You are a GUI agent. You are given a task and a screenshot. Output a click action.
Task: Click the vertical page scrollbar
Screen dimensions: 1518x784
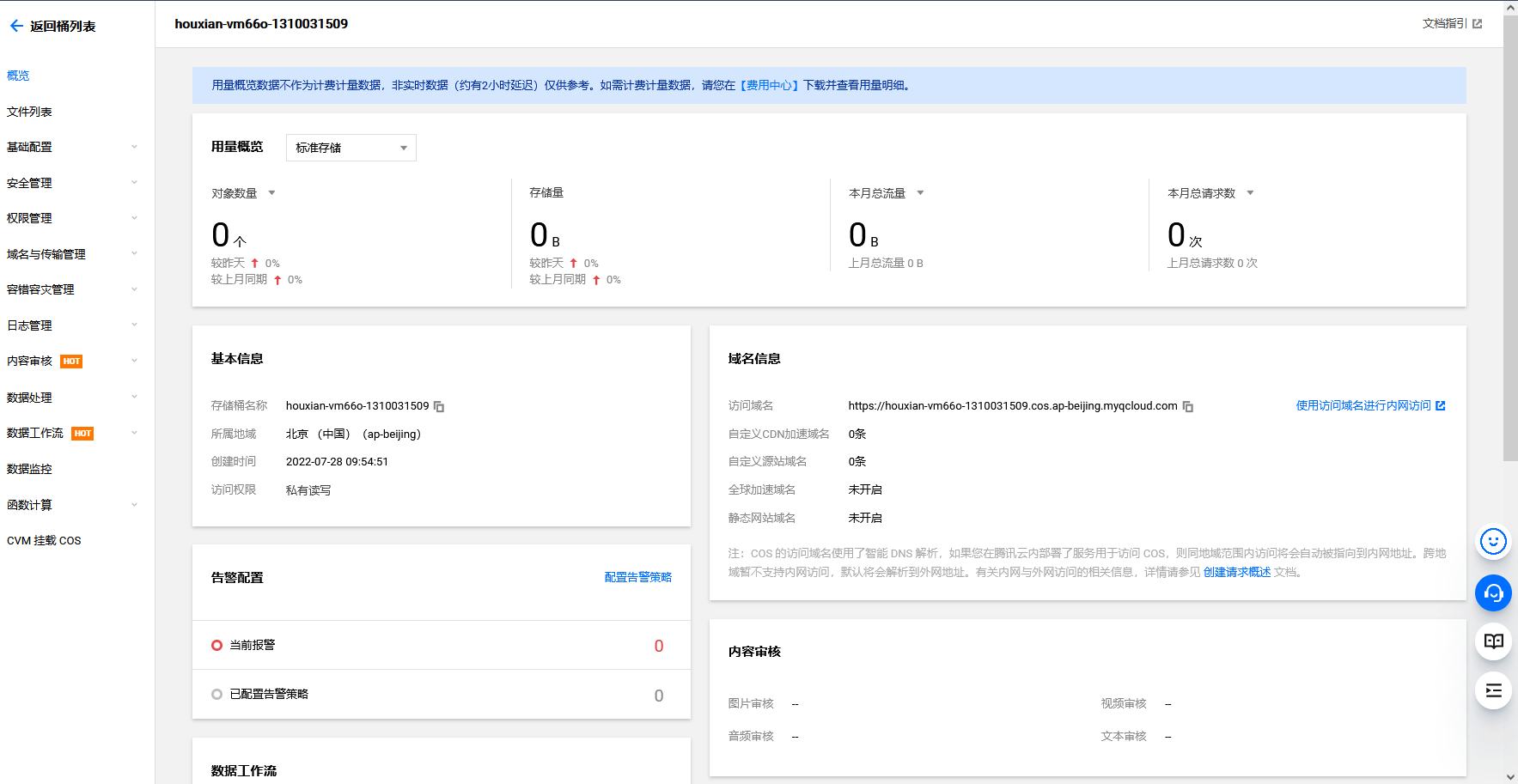1510,237
